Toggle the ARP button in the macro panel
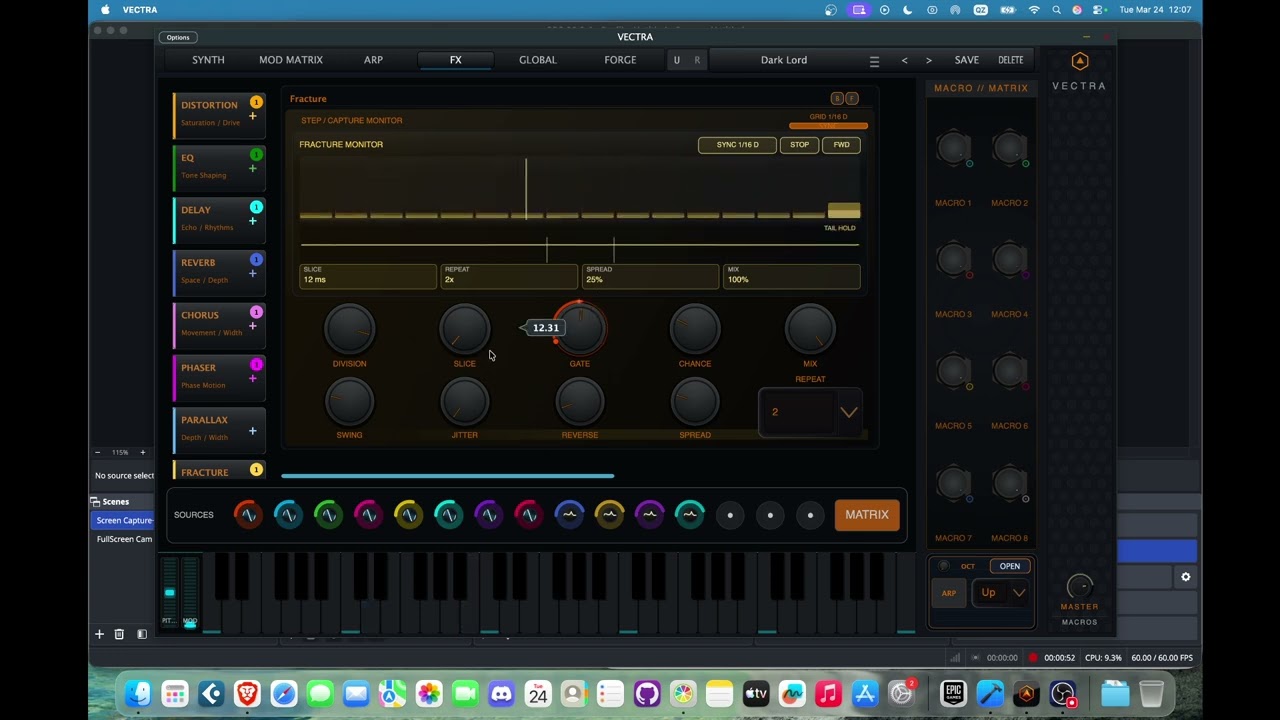The image size is (1280, 720). [948, 593]
